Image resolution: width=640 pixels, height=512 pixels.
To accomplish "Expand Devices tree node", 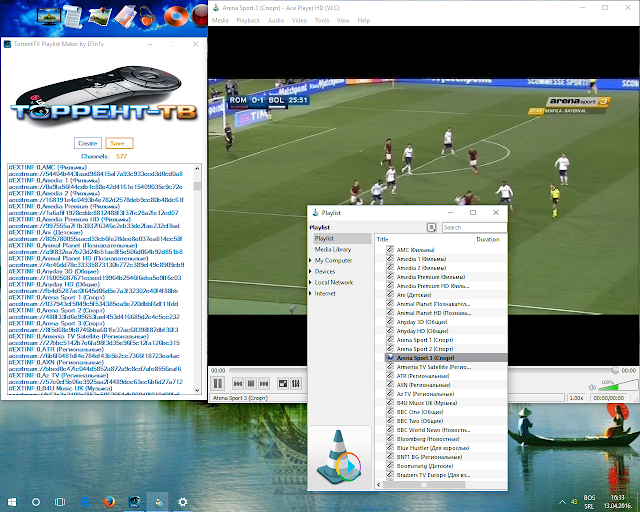I will pyautogui.click(x=310, y=272).
